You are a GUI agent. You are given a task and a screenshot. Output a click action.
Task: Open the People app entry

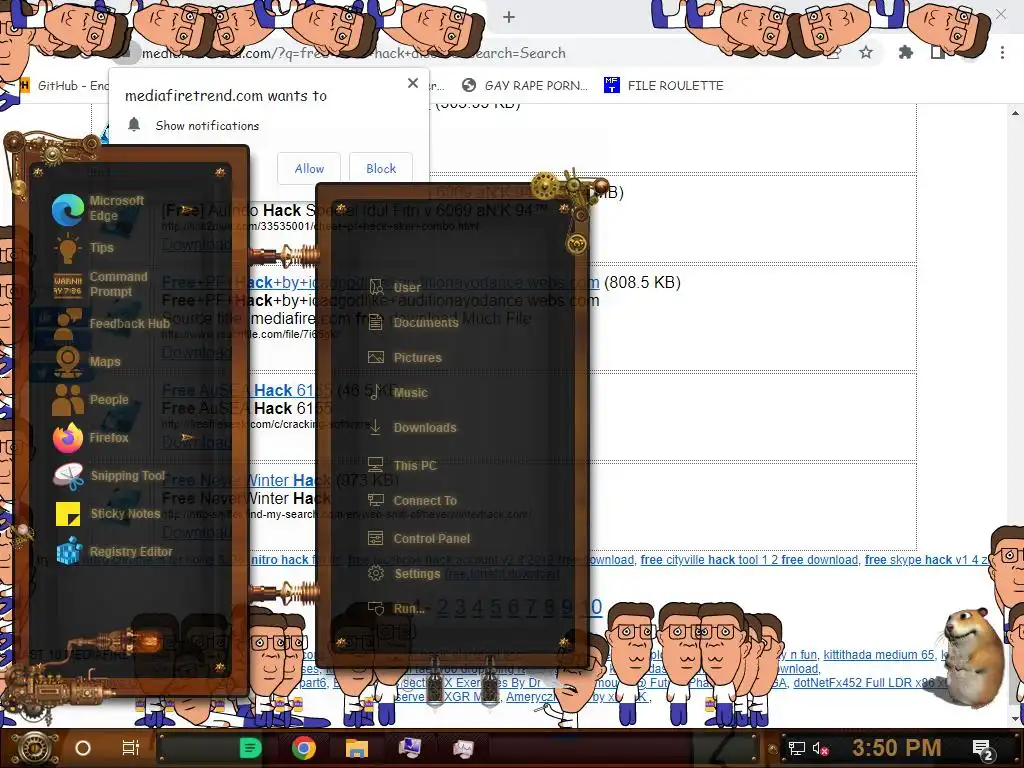(x=91, y=399)
